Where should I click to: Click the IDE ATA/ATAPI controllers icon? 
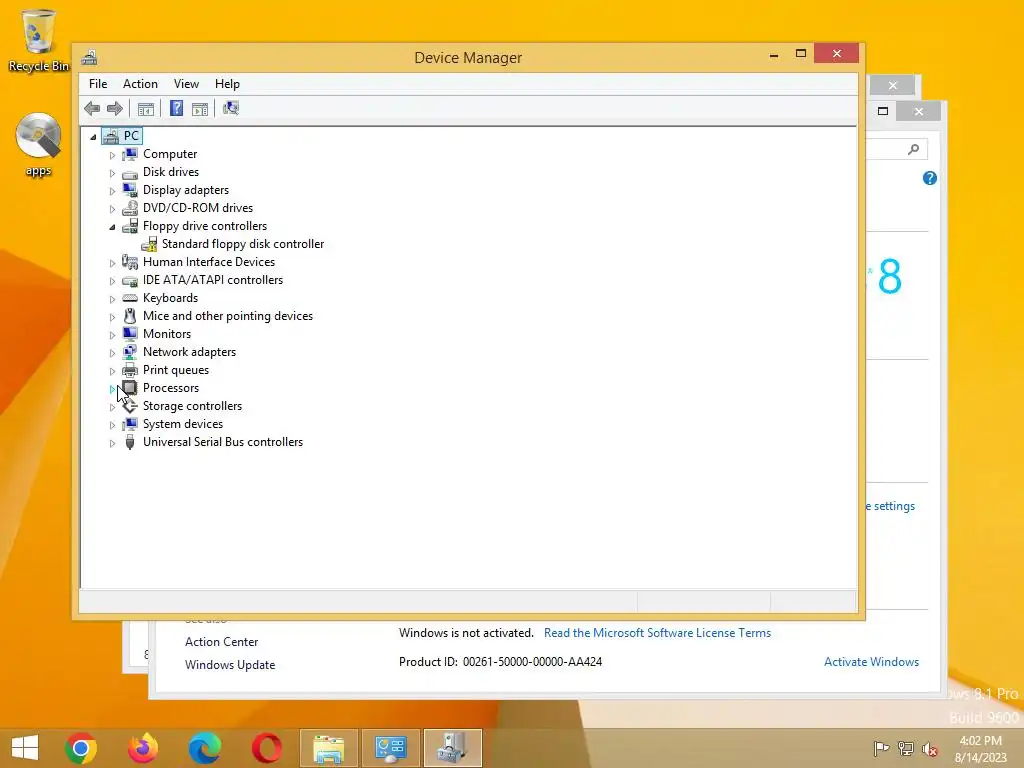130,280
